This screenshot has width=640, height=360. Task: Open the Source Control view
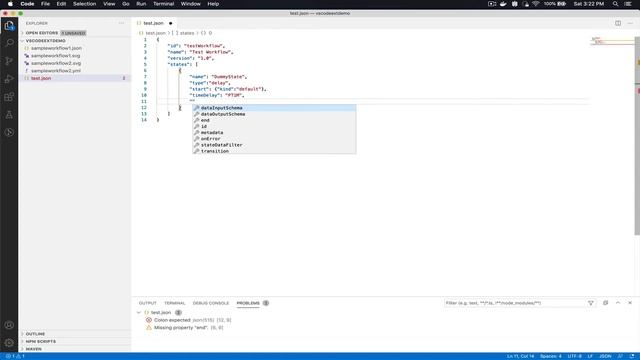click(x=9, y=61)
